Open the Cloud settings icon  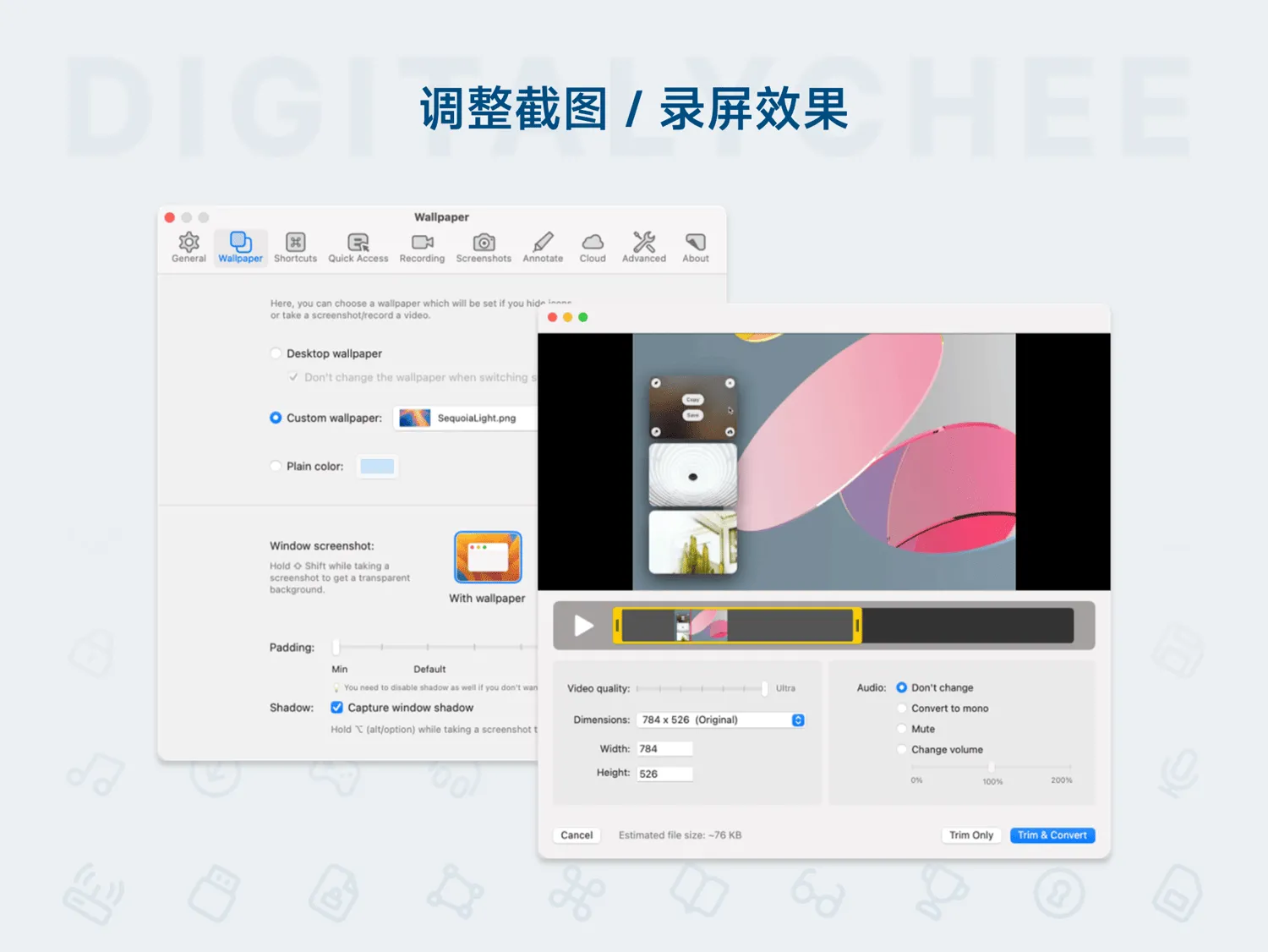(x=593, y=246)
